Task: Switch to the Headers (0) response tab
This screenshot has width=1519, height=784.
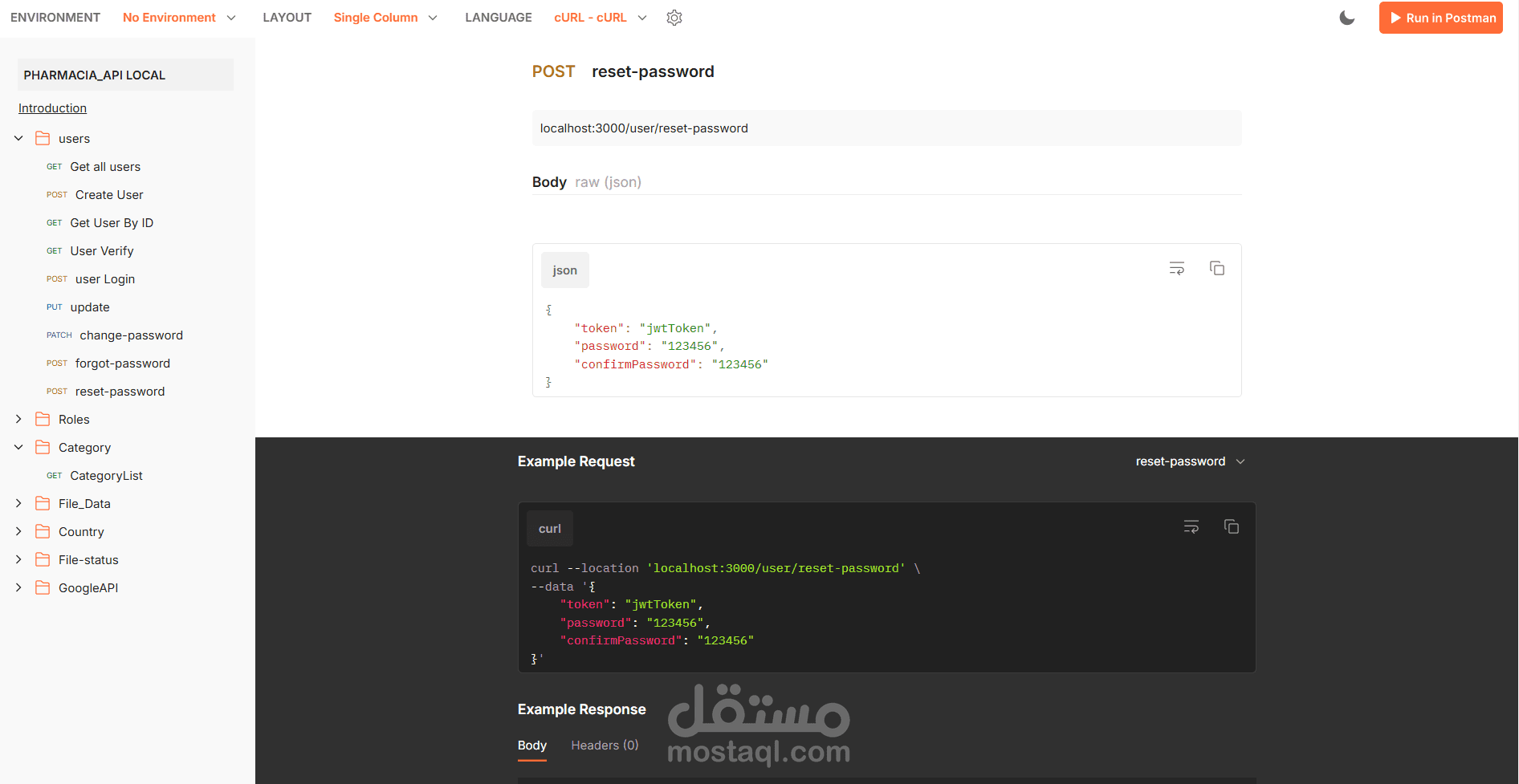Action: [x=605, y=745]
